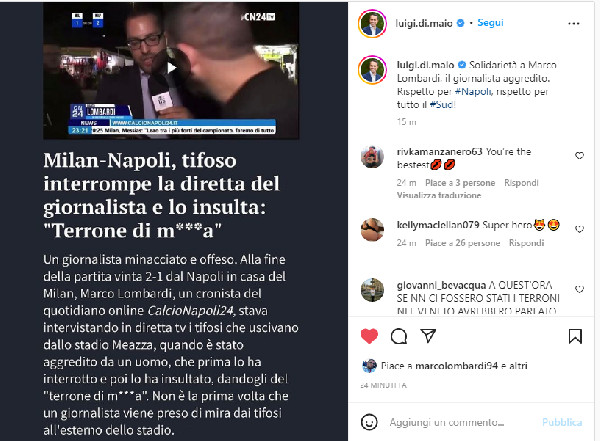
Task: Open emoji picker smiley icon
Action: coord(369,422)
